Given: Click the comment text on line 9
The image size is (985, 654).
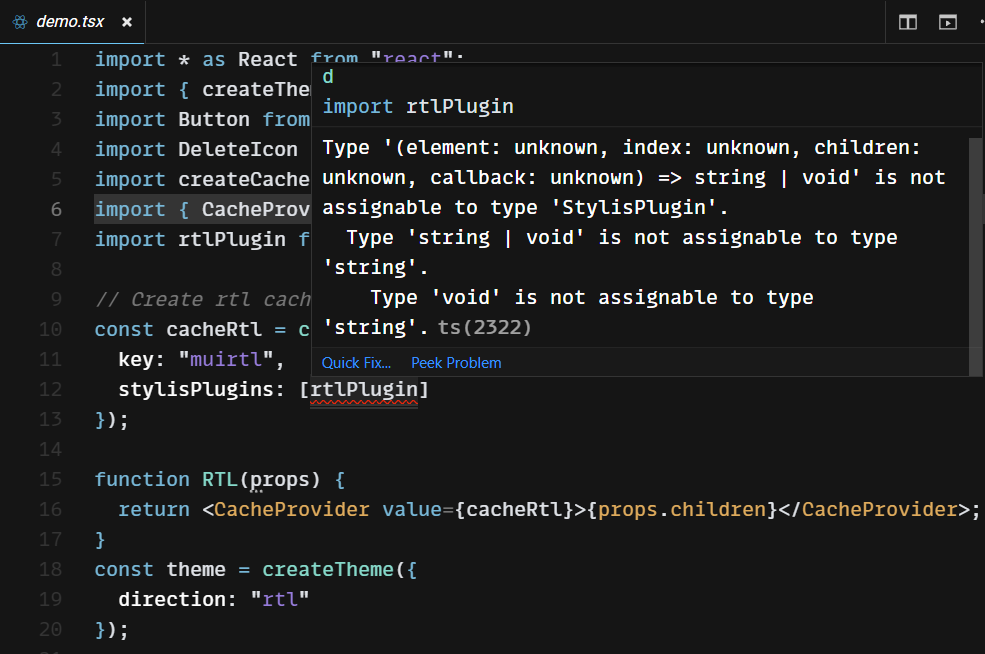Looking at the screenshot, I should coord(203,300).
